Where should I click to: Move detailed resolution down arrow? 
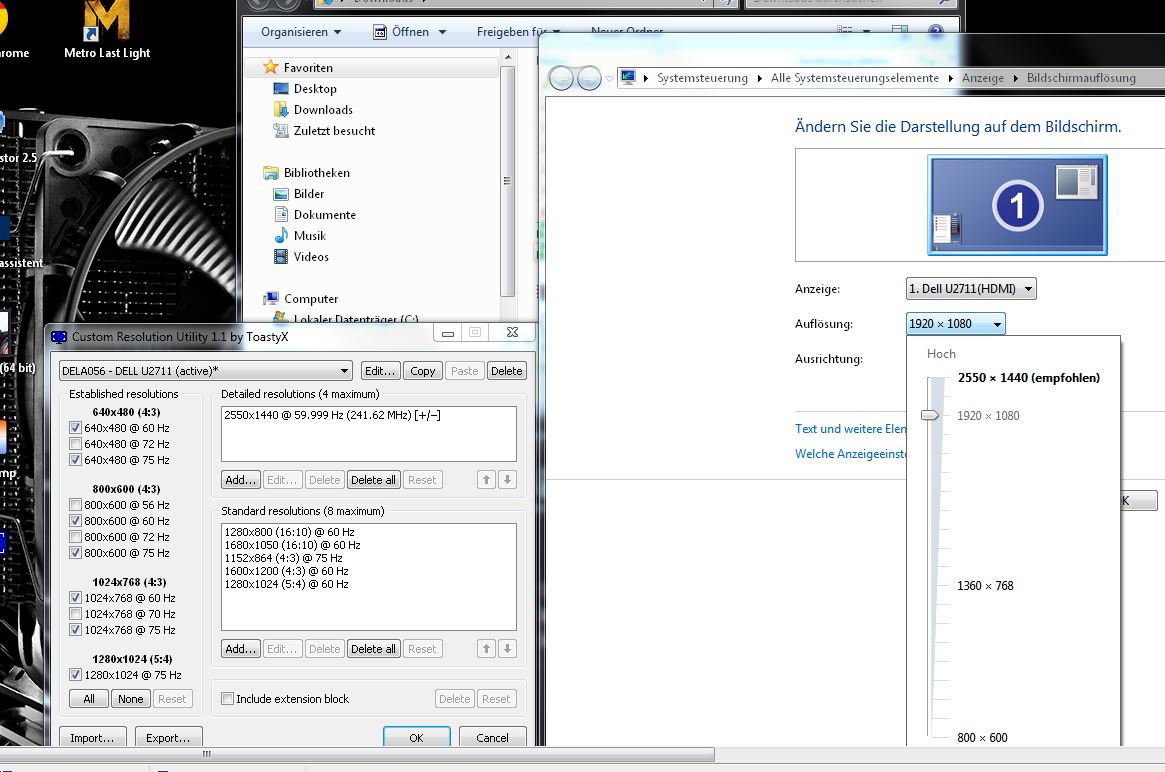pyautogui.click(x=507, y=480)
